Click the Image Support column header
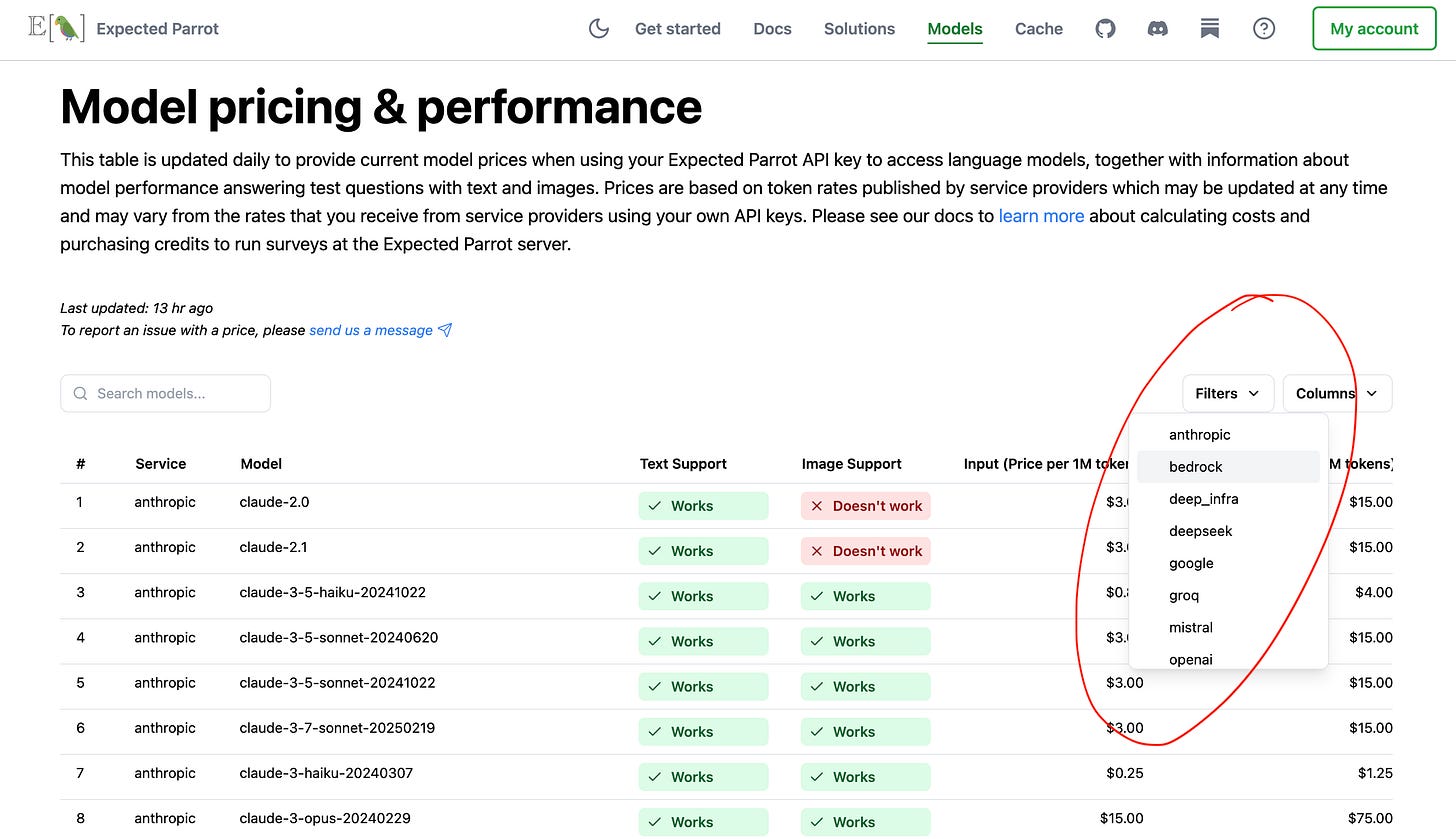This screenshot has width=1456, height=839. pos(852,464)
